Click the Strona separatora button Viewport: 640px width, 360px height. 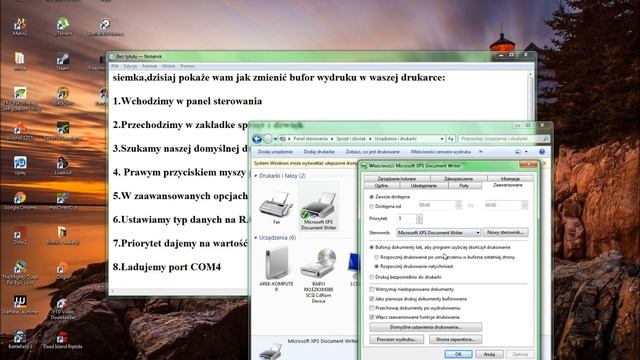456,339
